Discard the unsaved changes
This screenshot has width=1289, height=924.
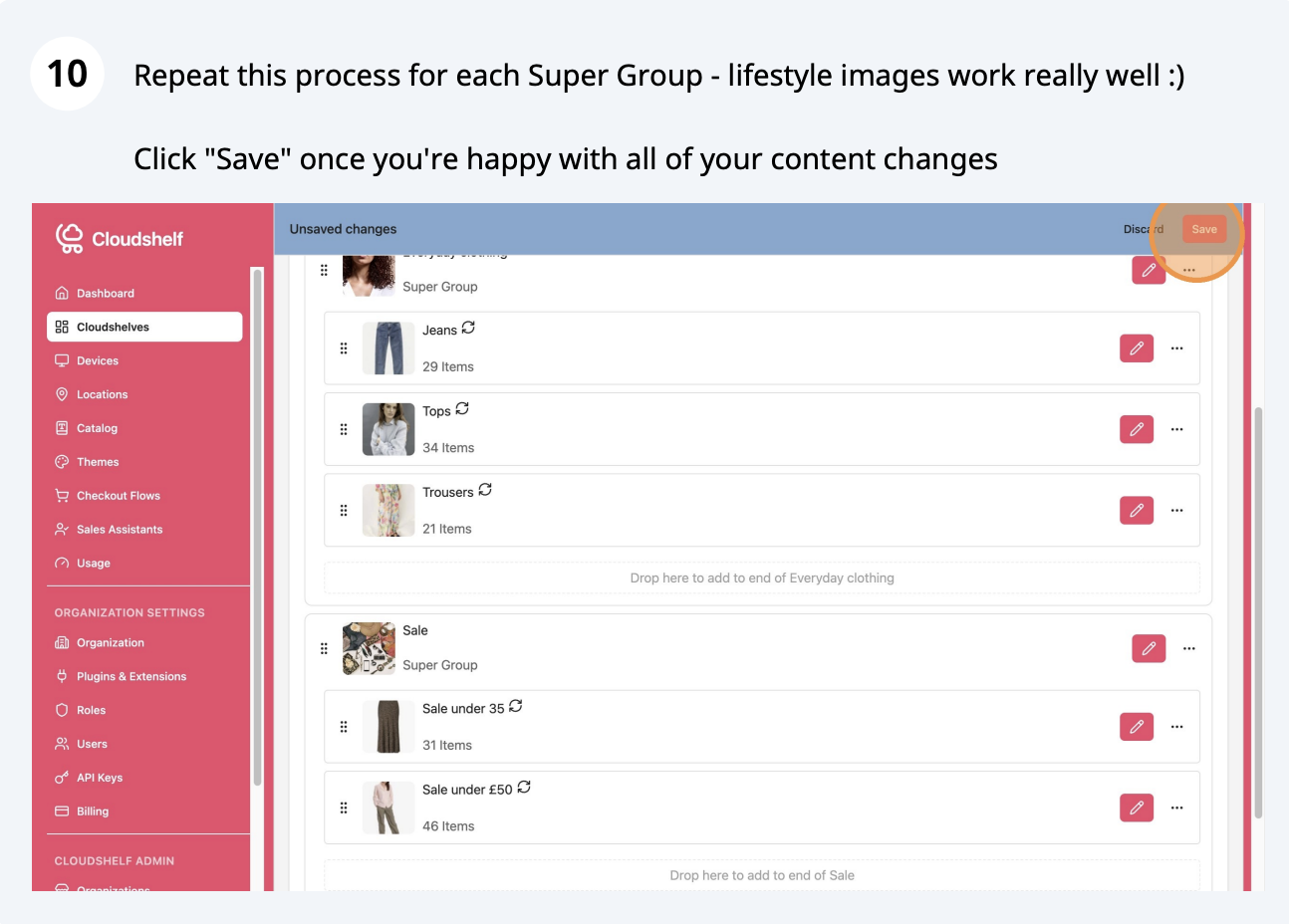[1144, 229]
